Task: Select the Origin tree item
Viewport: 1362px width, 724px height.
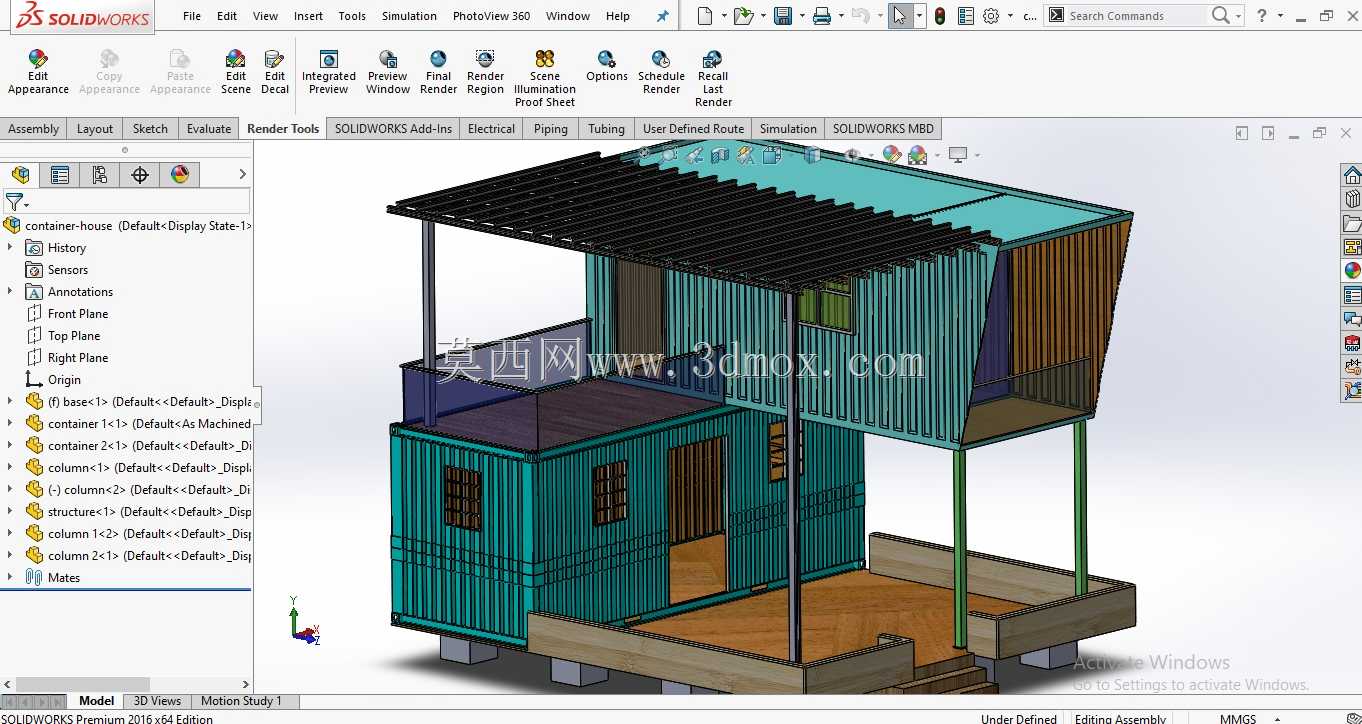Action: [x=64, y=379]
